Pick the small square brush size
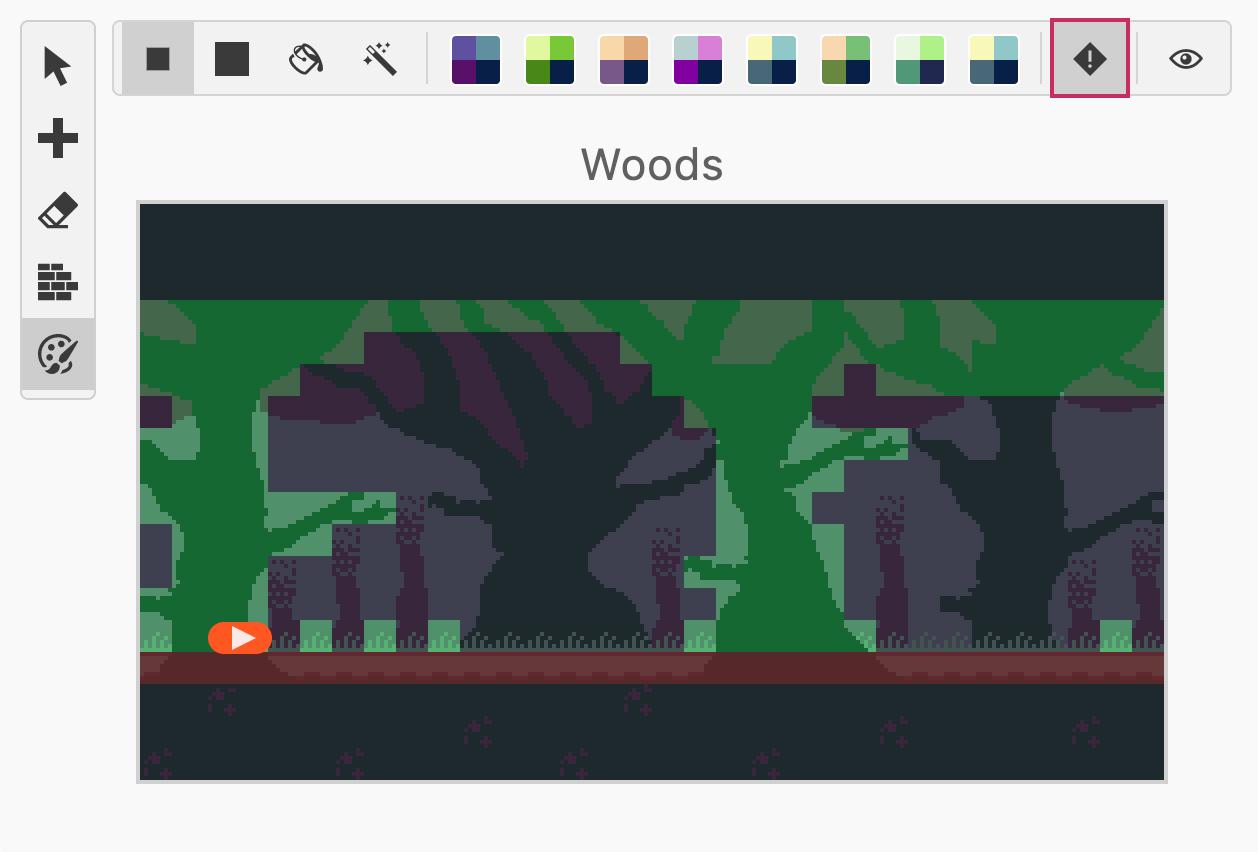The height and width of the screenshot is (852, 1258). (158, 59)
